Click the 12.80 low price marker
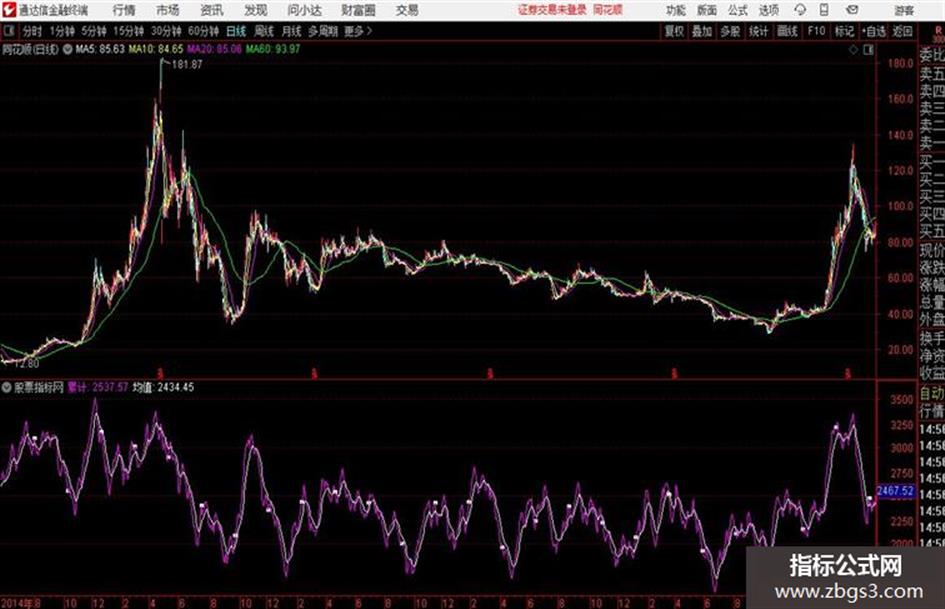This screenshot has width=945, height=609. point(26,363)
